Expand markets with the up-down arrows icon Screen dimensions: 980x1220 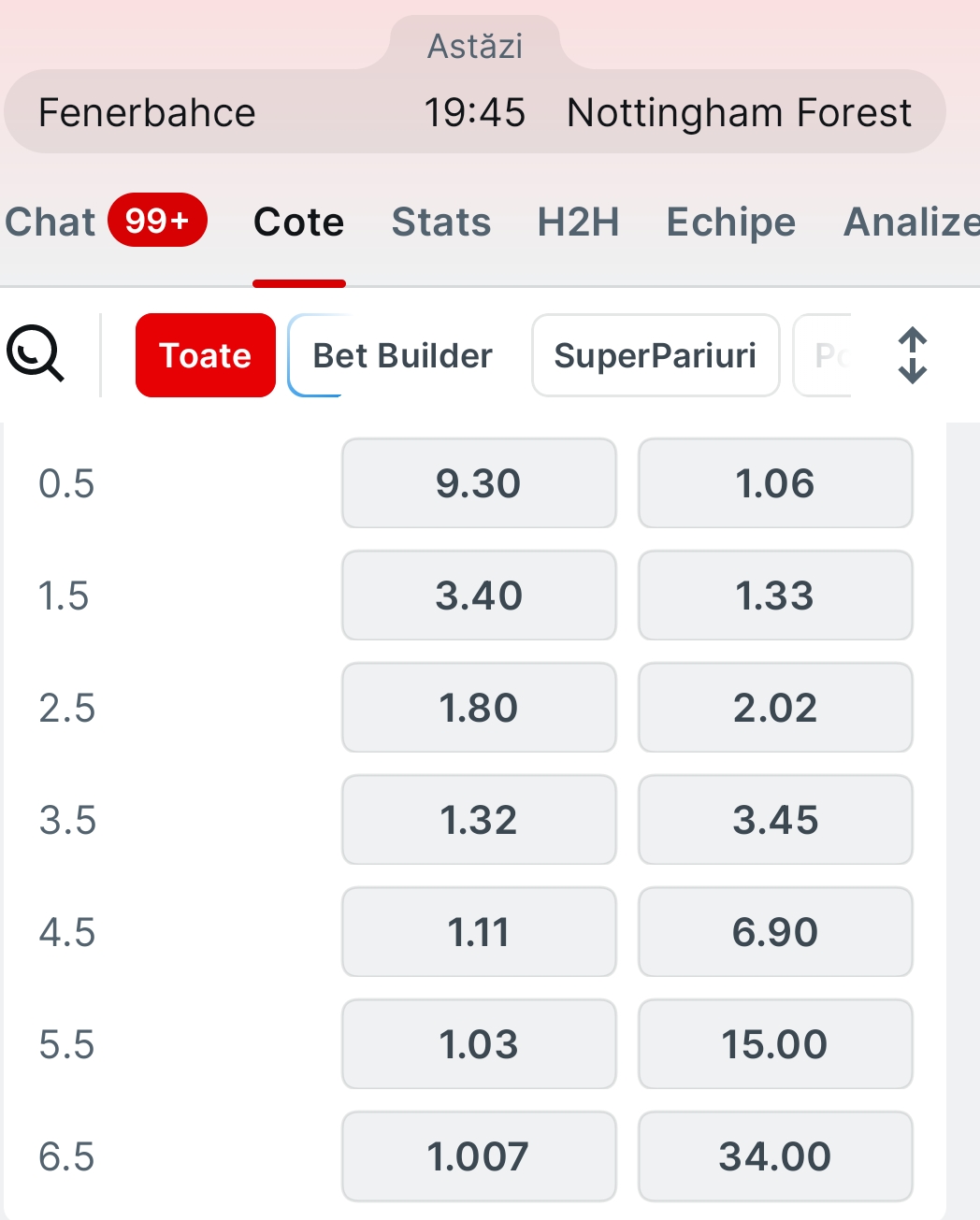(912, 355)
